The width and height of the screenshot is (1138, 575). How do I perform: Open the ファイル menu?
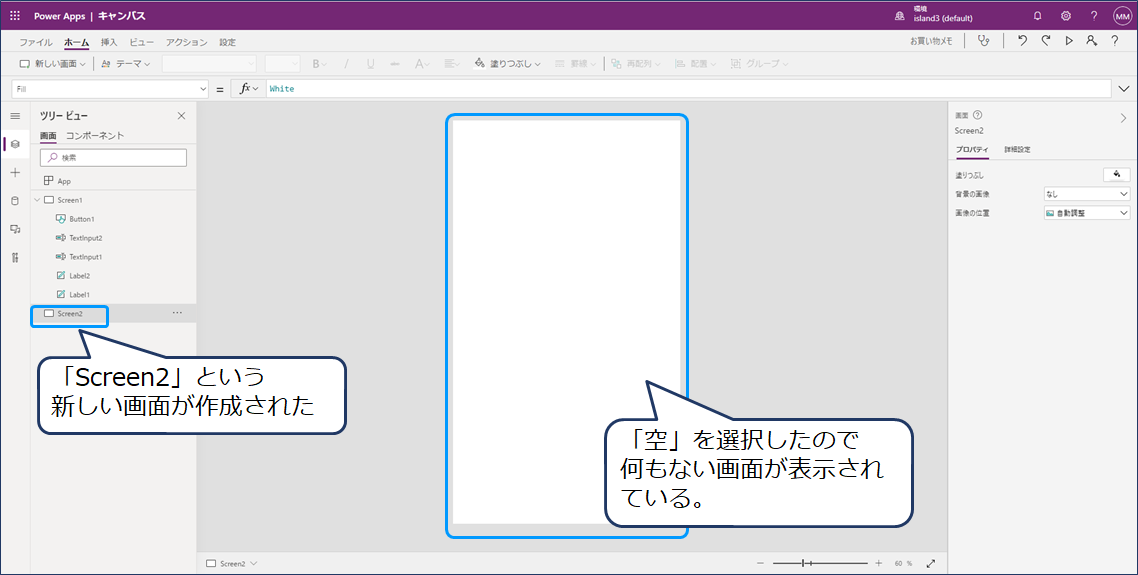(x=36, y=42)
